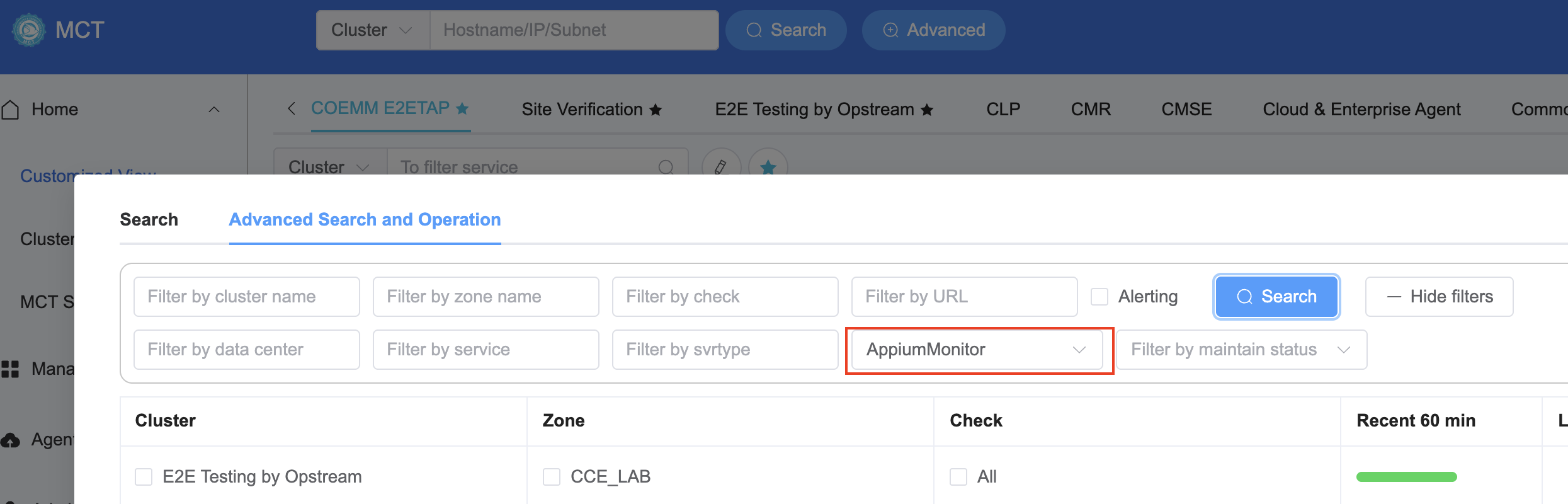This screenshot has height=504, width=1568.
Task: Click the Home house icon in sidebar
Action: (10, 110)
